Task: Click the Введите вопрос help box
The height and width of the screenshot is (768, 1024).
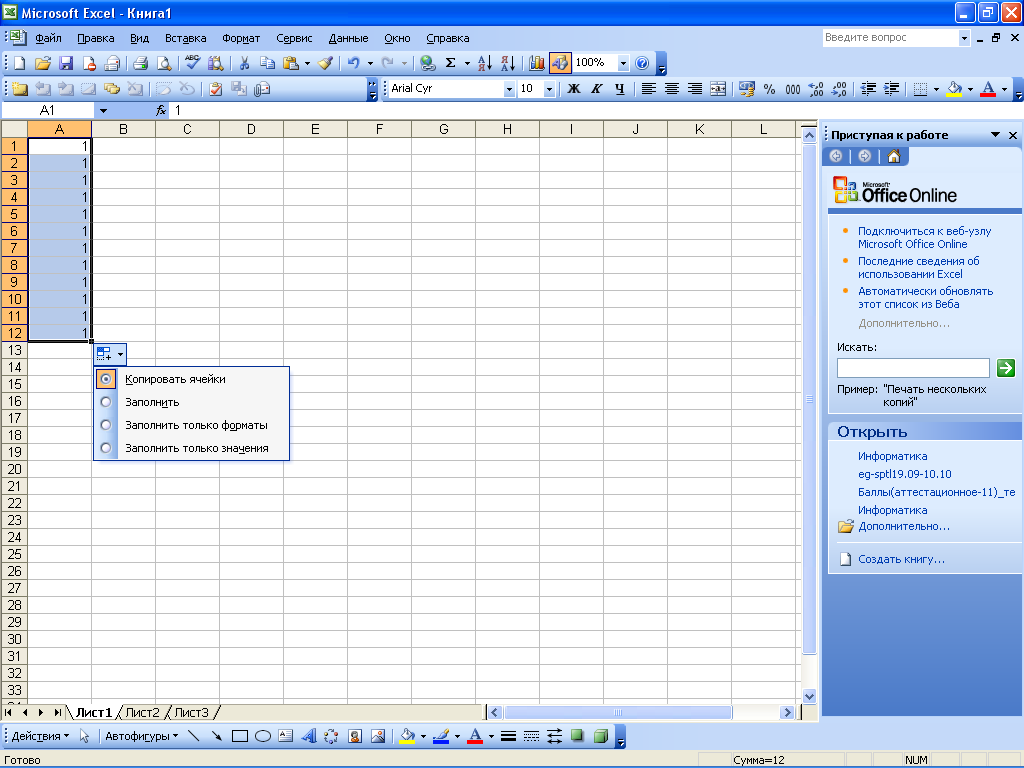Action: click(891, 38)
